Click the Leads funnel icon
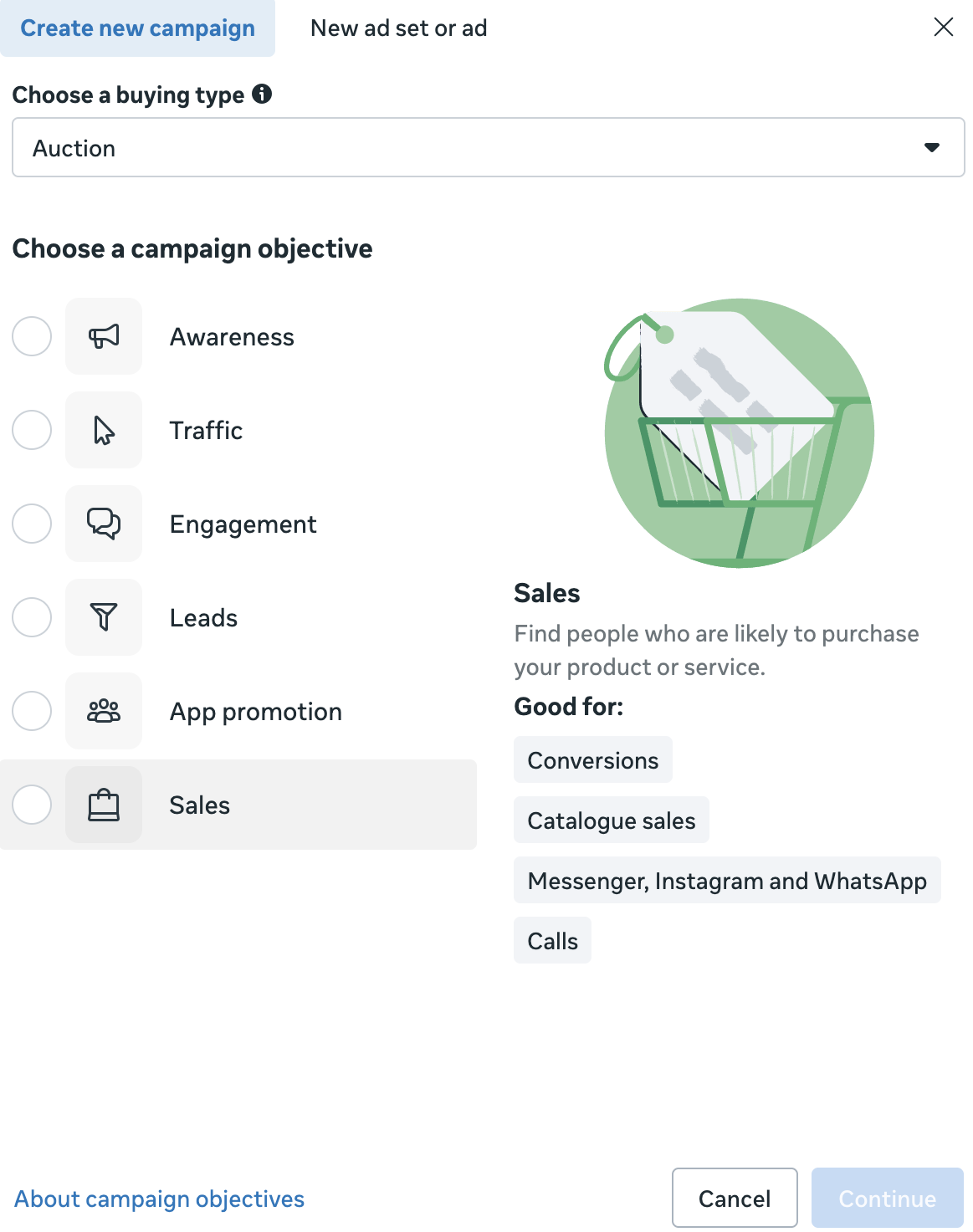Viewport: 973px width, 1232px height. point(104,617)
